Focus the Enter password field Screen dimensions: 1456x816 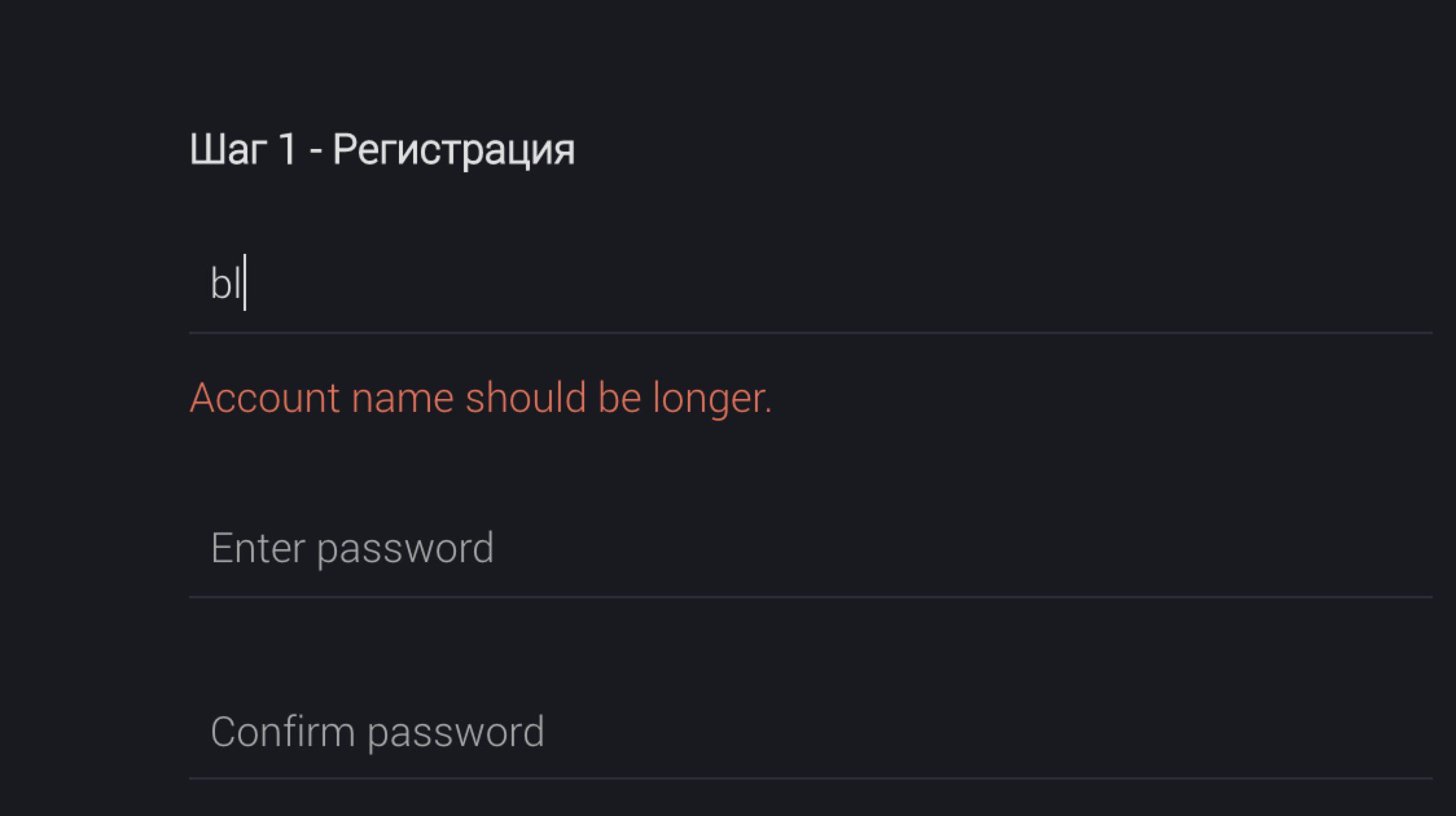coord(810,548)
